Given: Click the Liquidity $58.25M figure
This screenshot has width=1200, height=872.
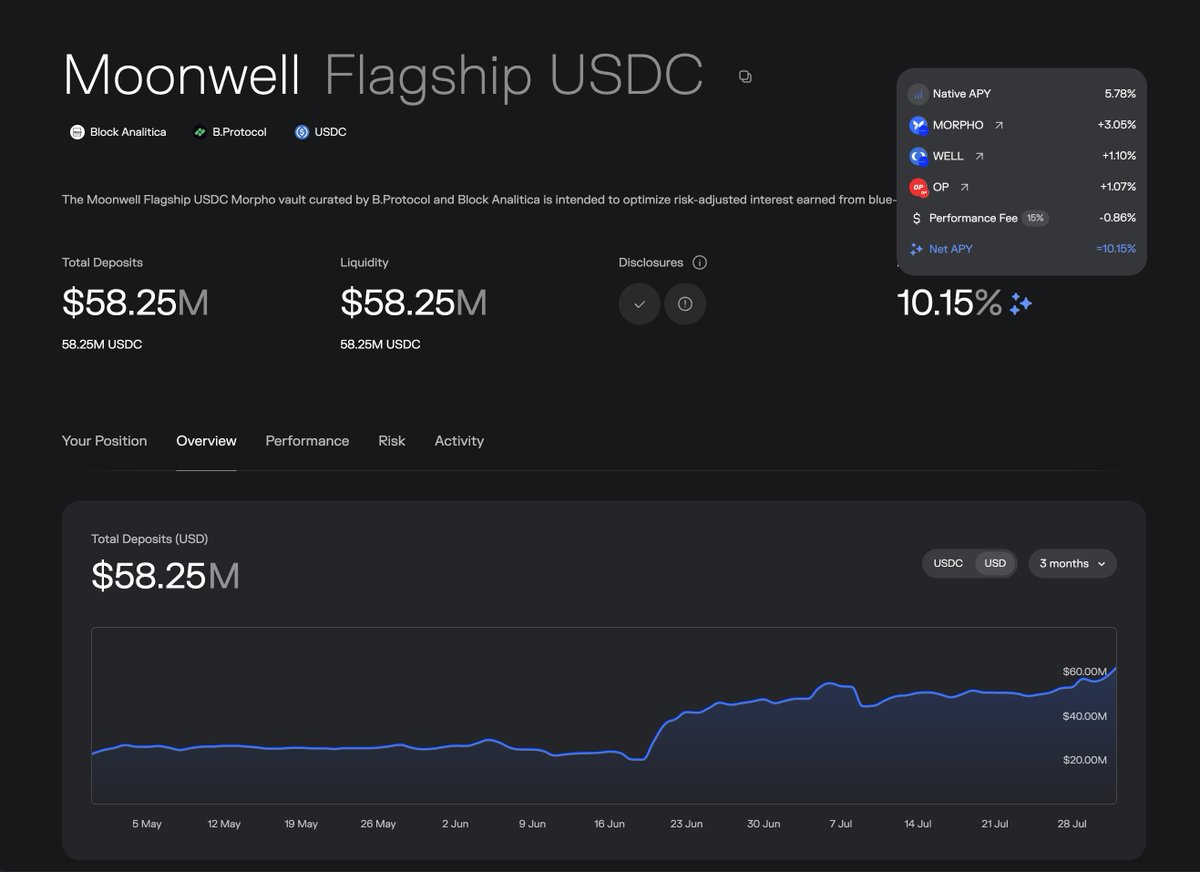Looking at the screenshot, I should coord(413,303).
